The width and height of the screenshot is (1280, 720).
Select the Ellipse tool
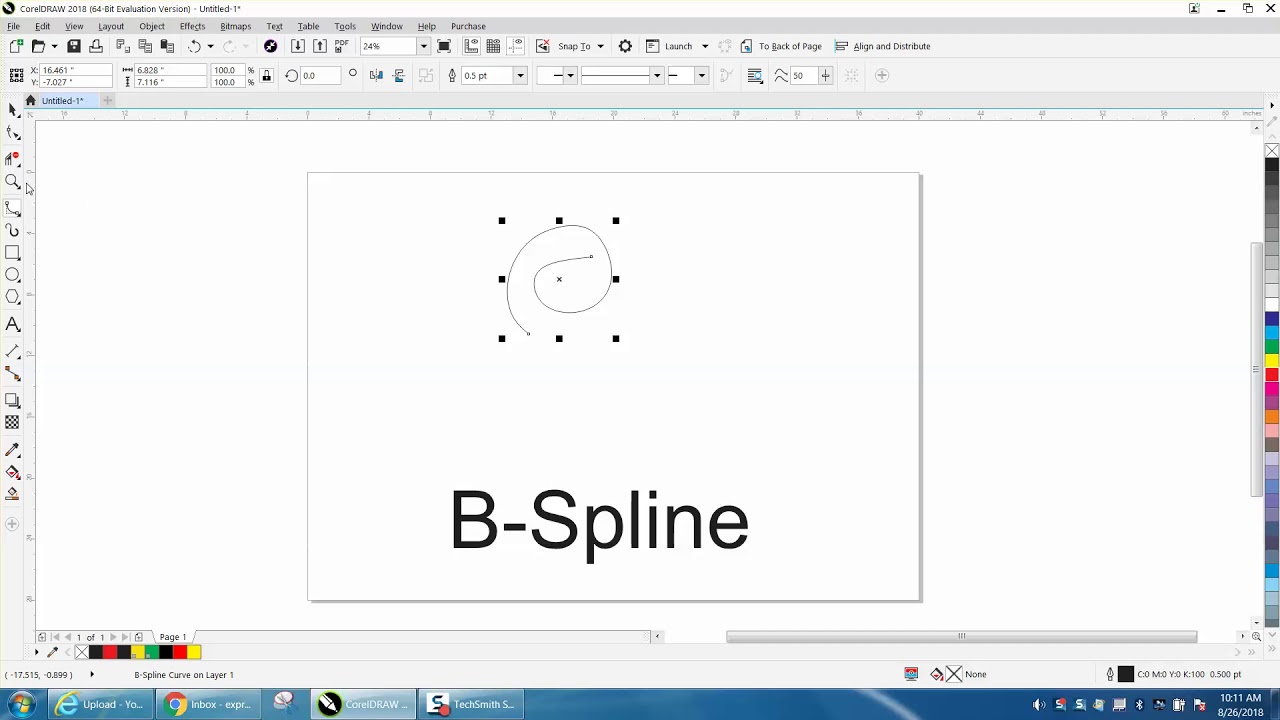13,275
